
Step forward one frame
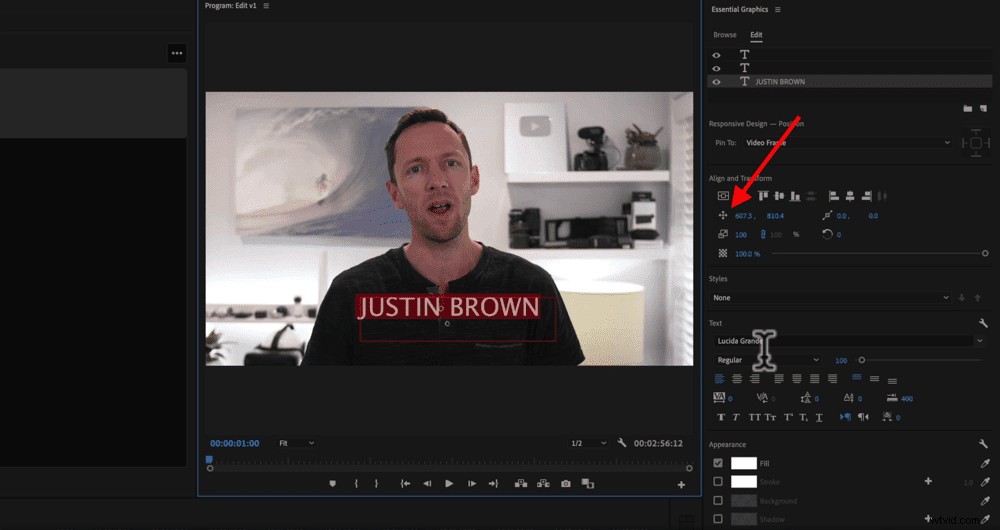471,484
